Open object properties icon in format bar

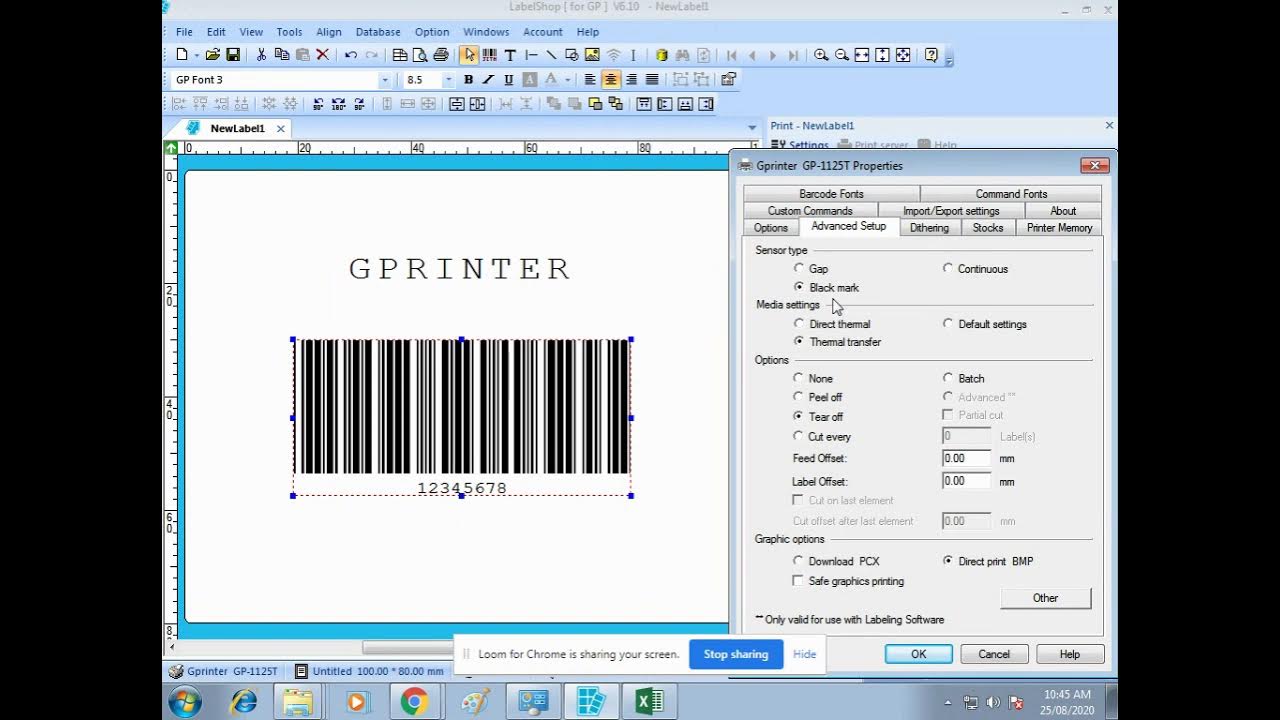(728, 80)
